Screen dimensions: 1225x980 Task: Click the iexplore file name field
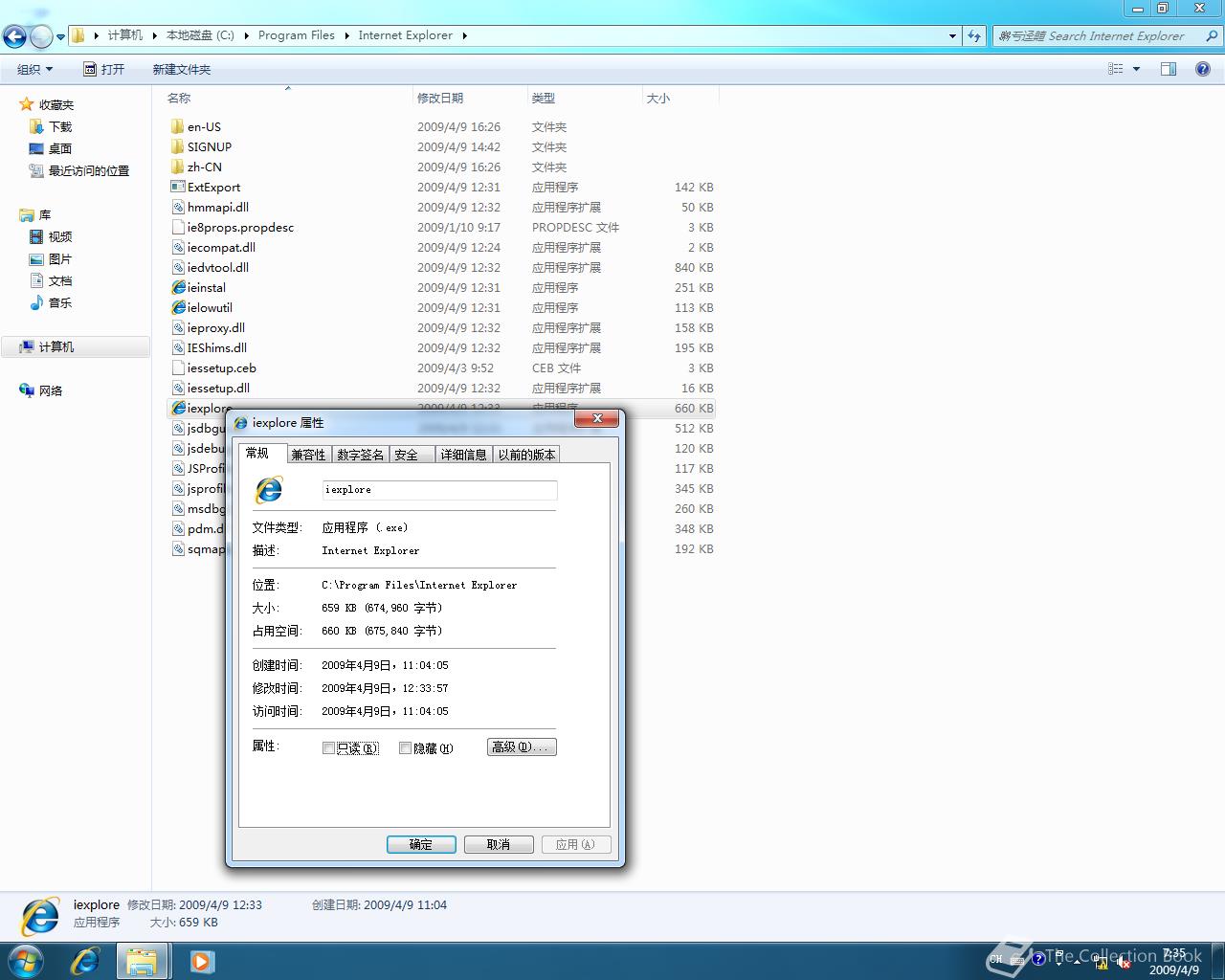click(439, 489)
